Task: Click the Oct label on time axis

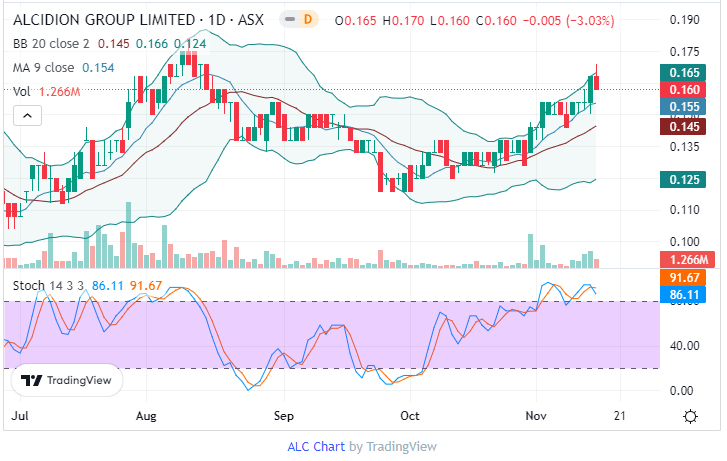Action: tap(409, 415)
